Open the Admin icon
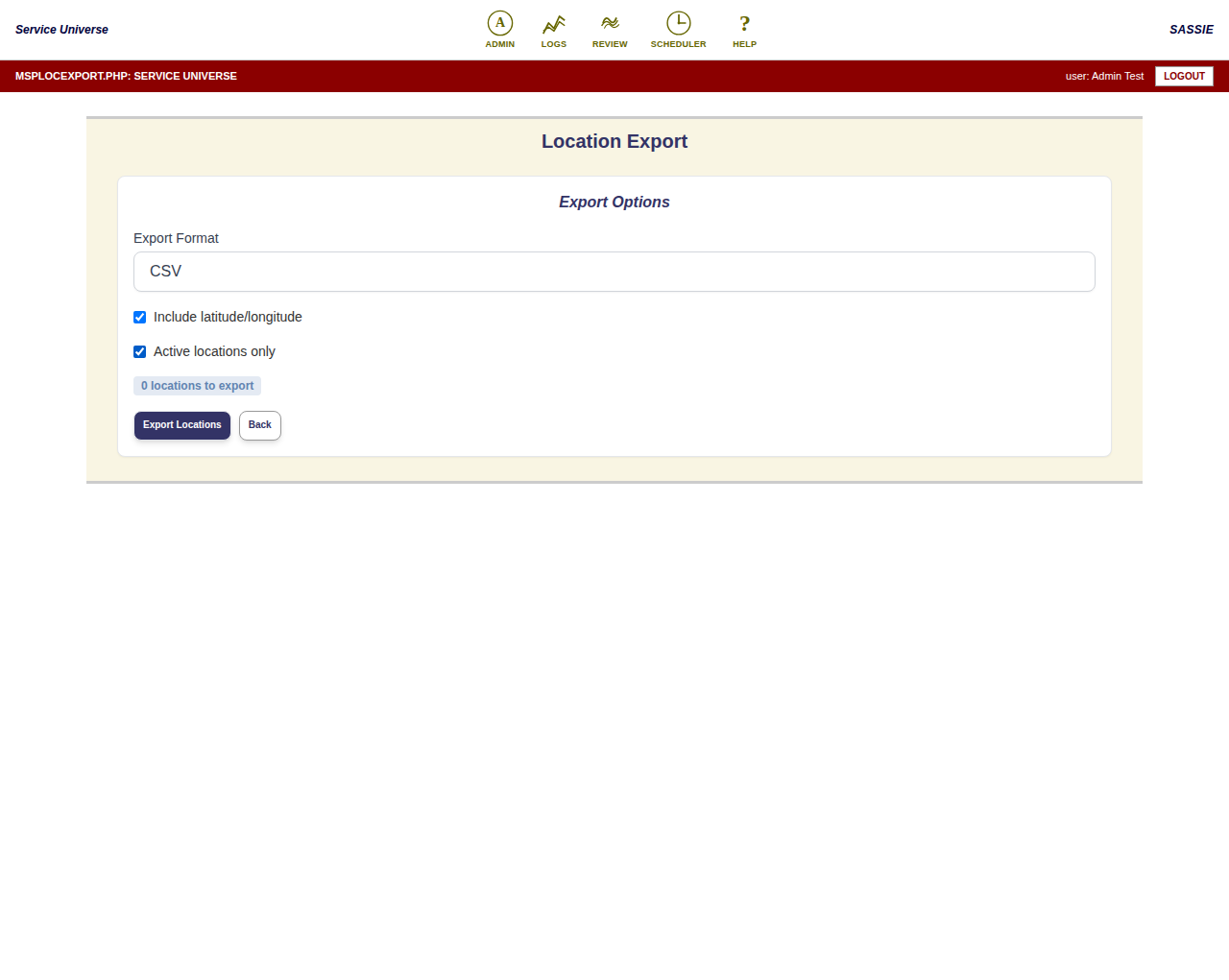 [x=500, y=23]
